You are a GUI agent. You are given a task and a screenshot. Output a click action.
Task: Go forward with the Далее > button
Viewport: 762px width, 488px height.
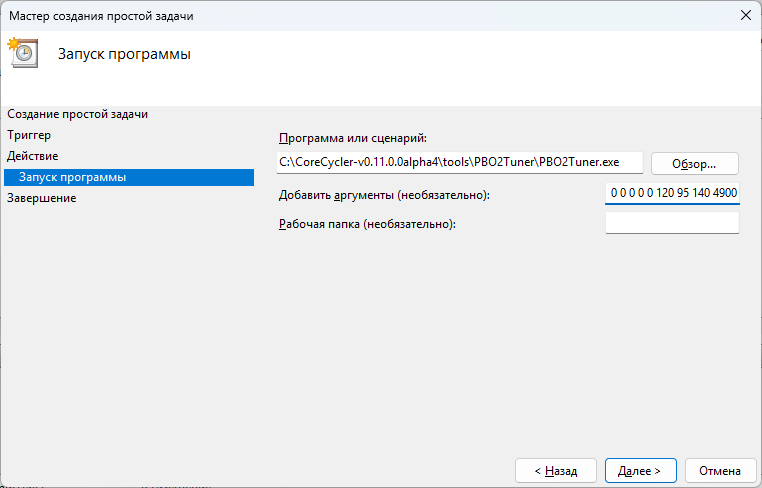click(641, 471)
